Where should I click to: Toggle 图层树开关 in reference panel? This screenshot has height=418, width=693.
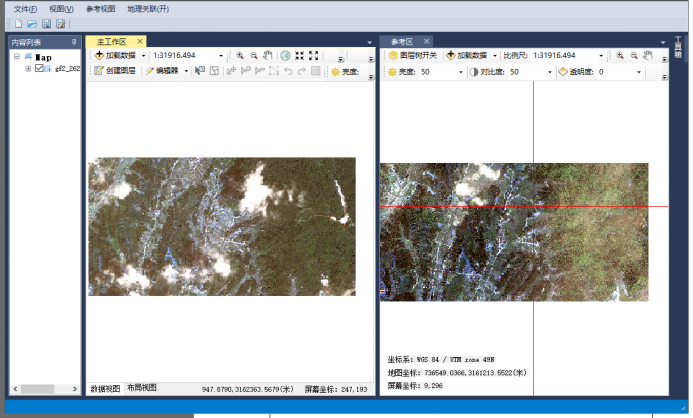tap(411, 56)
